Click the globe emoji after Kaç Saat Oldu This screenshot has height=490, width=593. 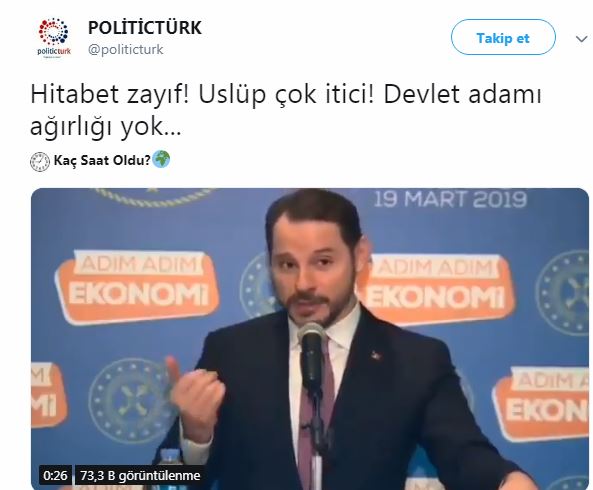(161, 159)
